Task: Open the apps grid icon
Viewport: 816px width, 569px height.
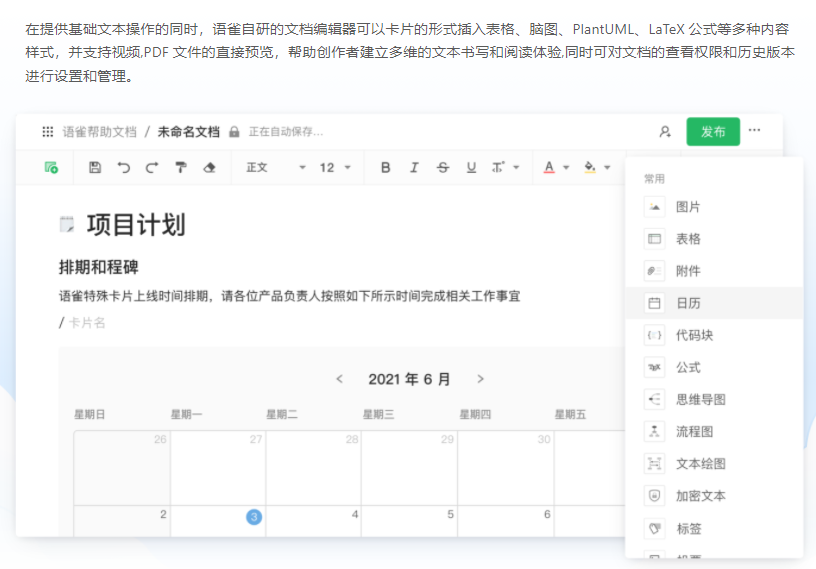Action: tap(48, 132)
